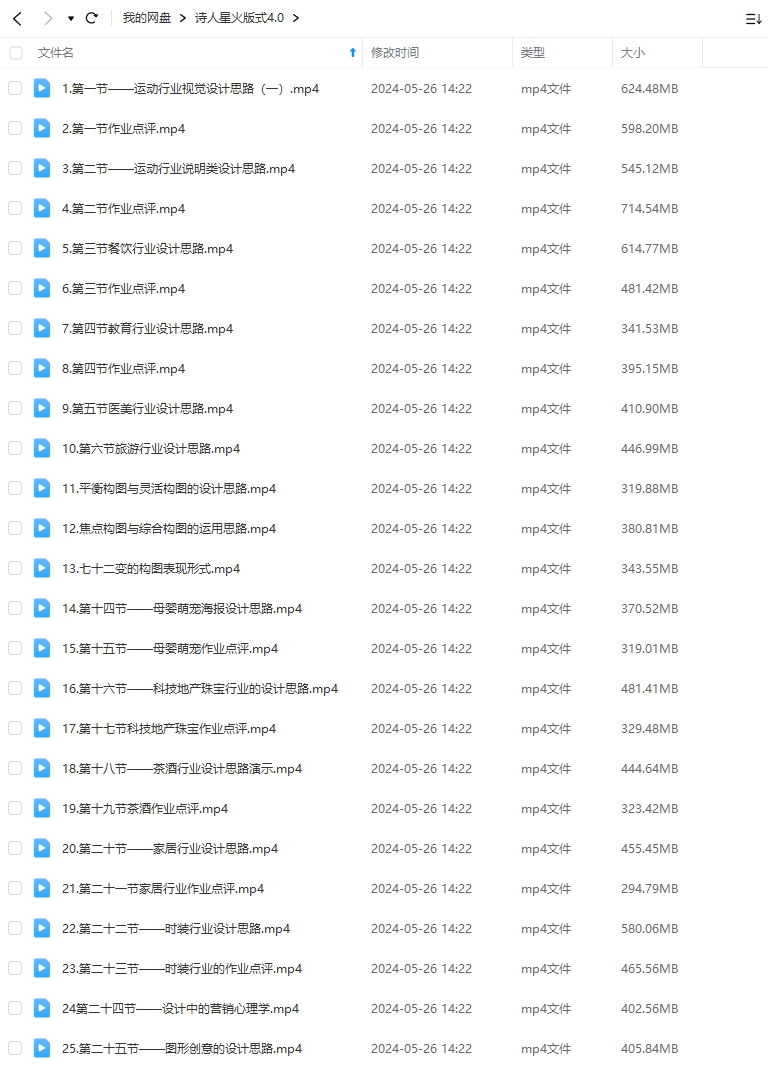Open 25.第二十五节——图形创意的设计思路.mp4
This screenshot has width=768, height=1071.
[182, 1048]
